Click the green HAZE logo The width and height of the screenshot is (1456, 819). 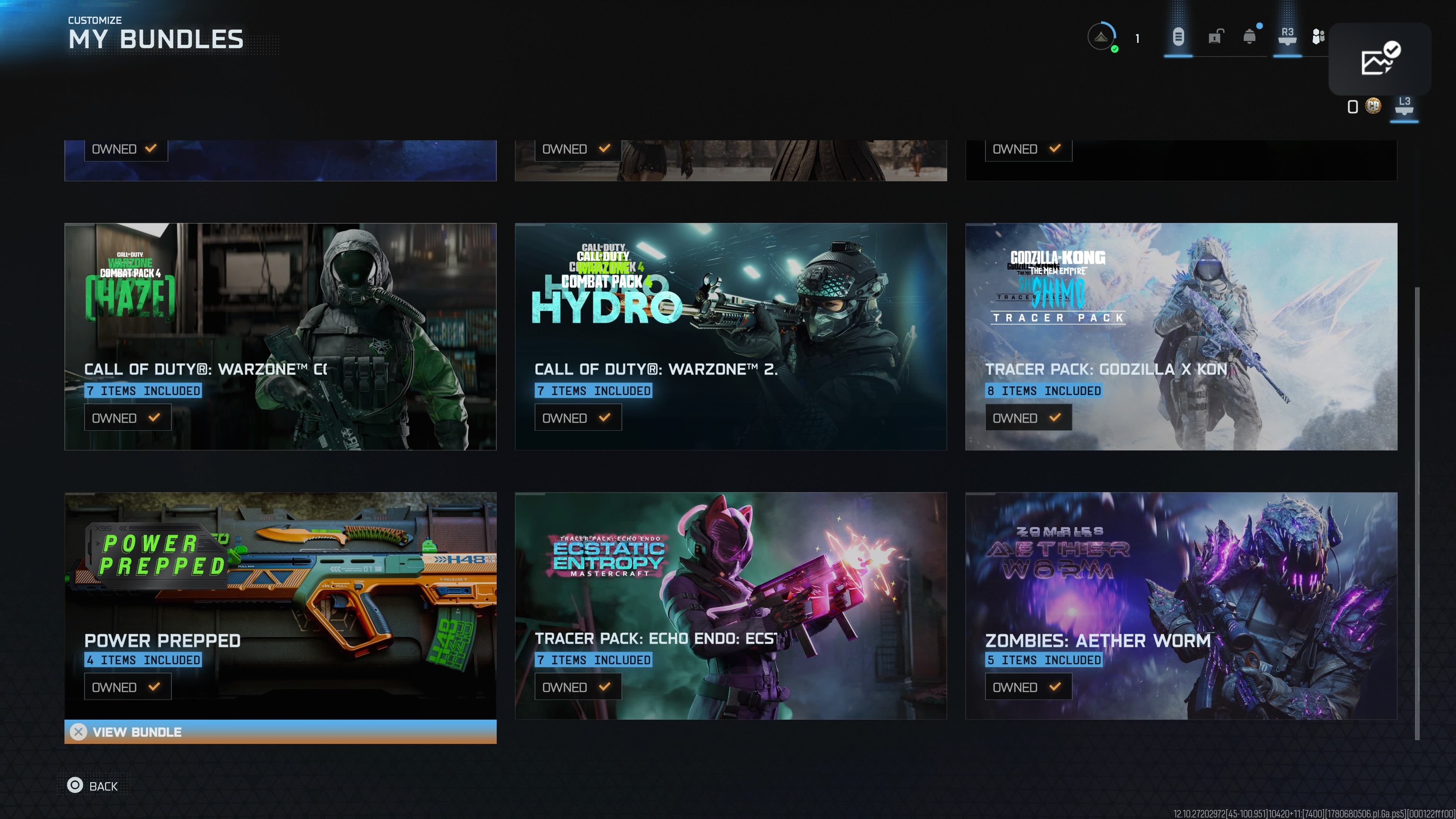(130, 298)
